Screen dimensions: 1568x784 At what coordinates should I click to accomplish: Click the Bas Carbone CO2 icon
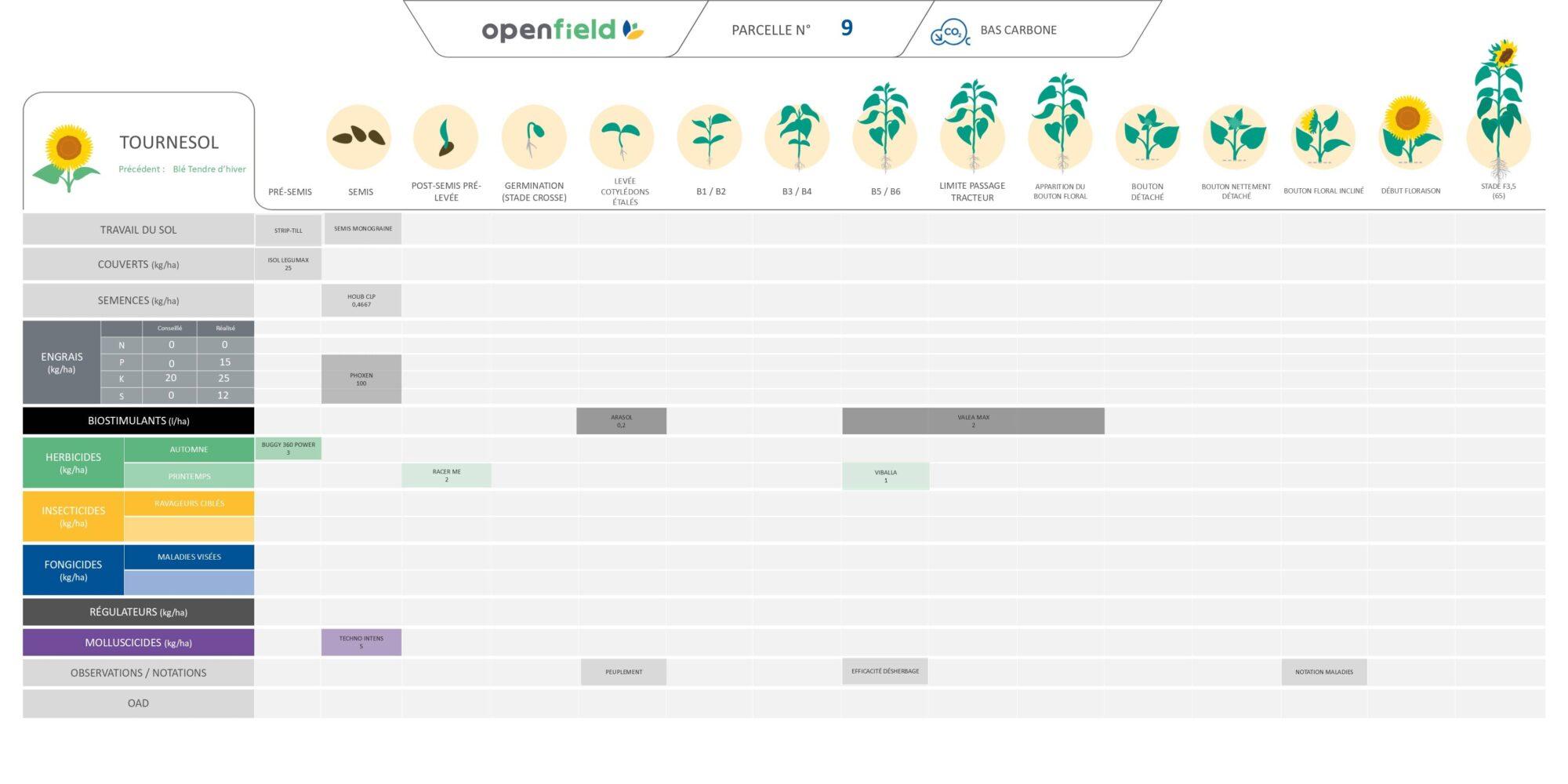point(949,32)
